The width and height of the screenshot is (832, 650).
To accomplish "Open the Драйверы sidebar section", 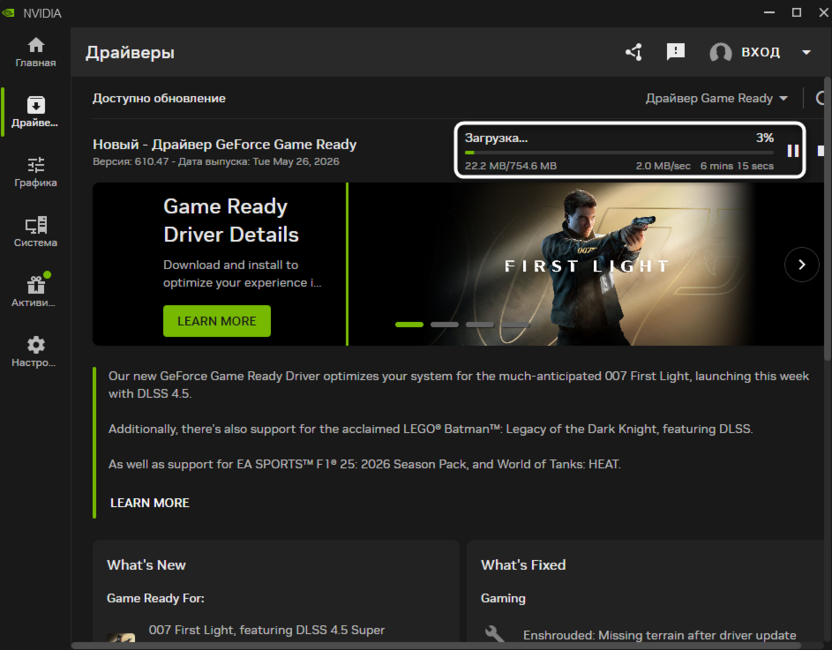I will click(x=36, y=112).
